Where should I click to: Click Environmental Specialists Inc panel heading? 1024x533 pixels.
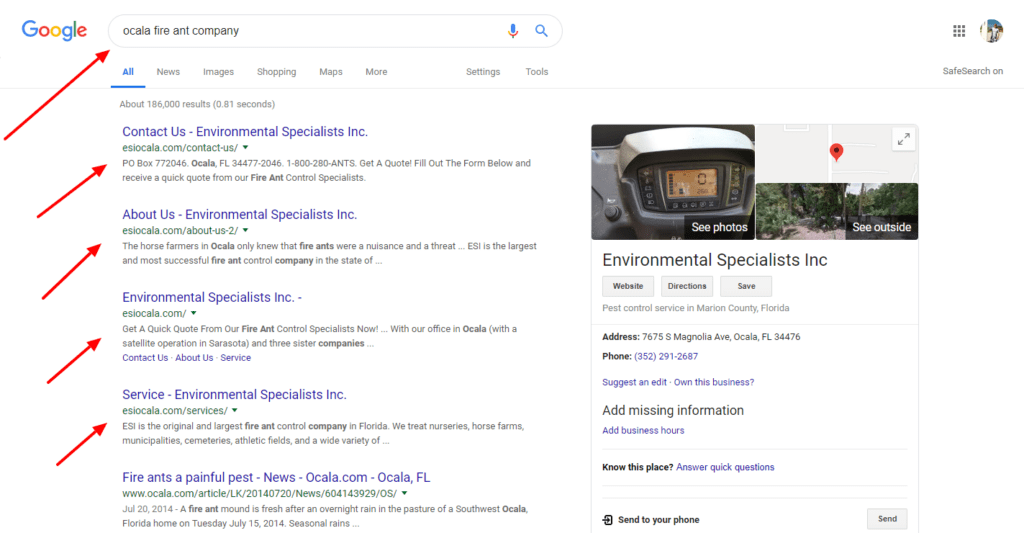[714, 260]
